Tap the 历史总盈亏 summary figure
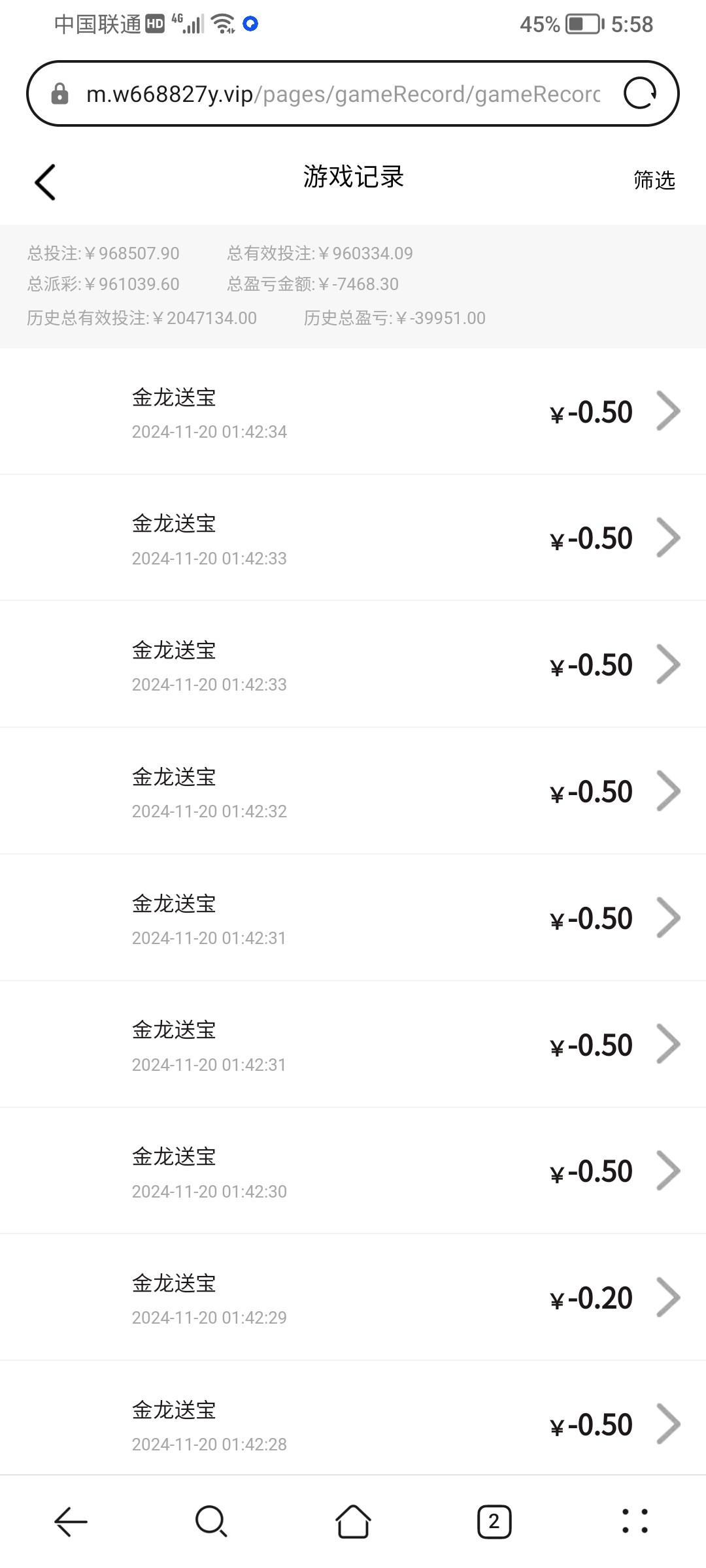 pyautogui.click(x=395, y=318)
